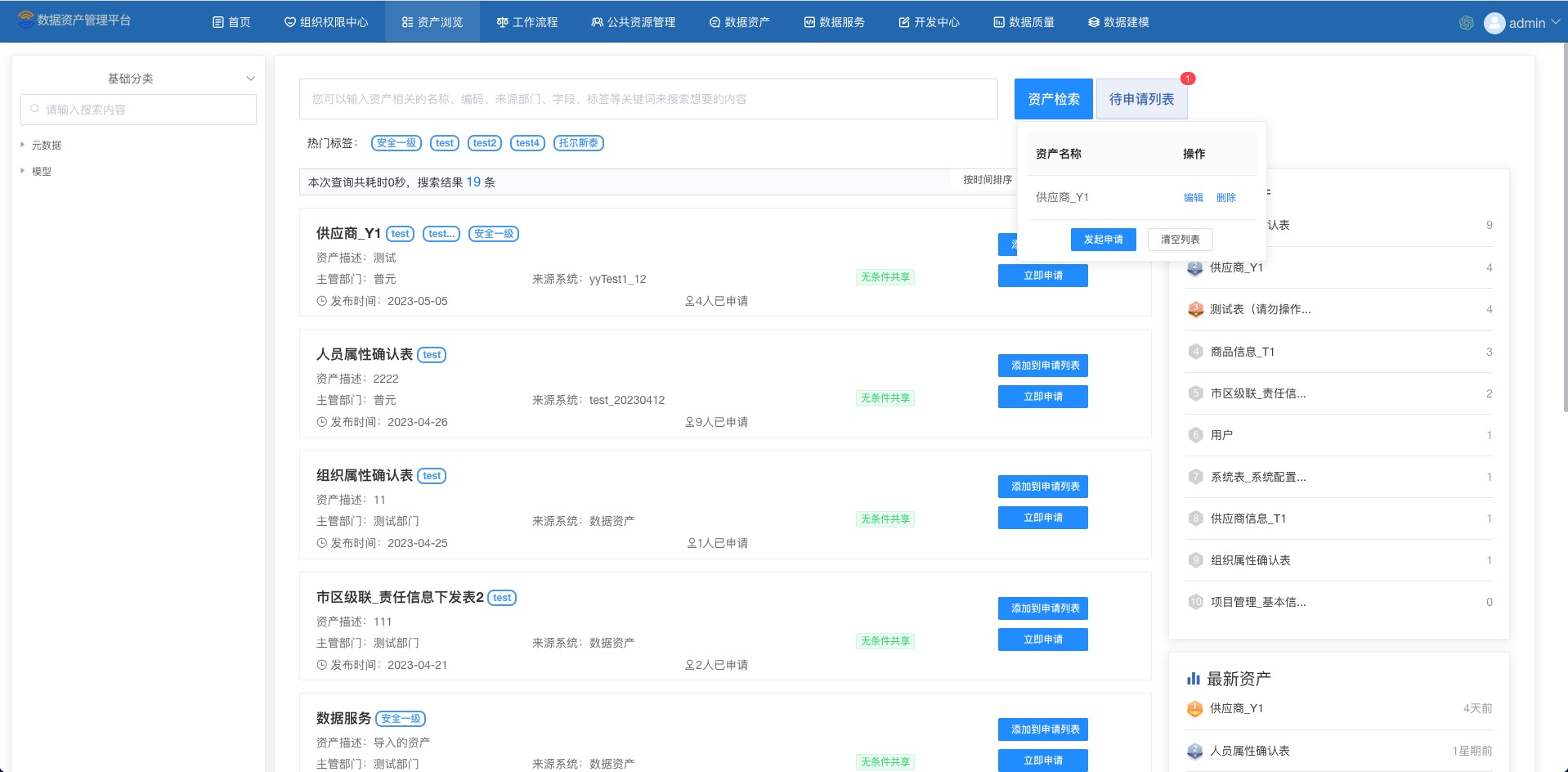Add 数据服务 asset to 申请列表
Viewport: 1568px width, 772px height.
[x=1043, y=729]
